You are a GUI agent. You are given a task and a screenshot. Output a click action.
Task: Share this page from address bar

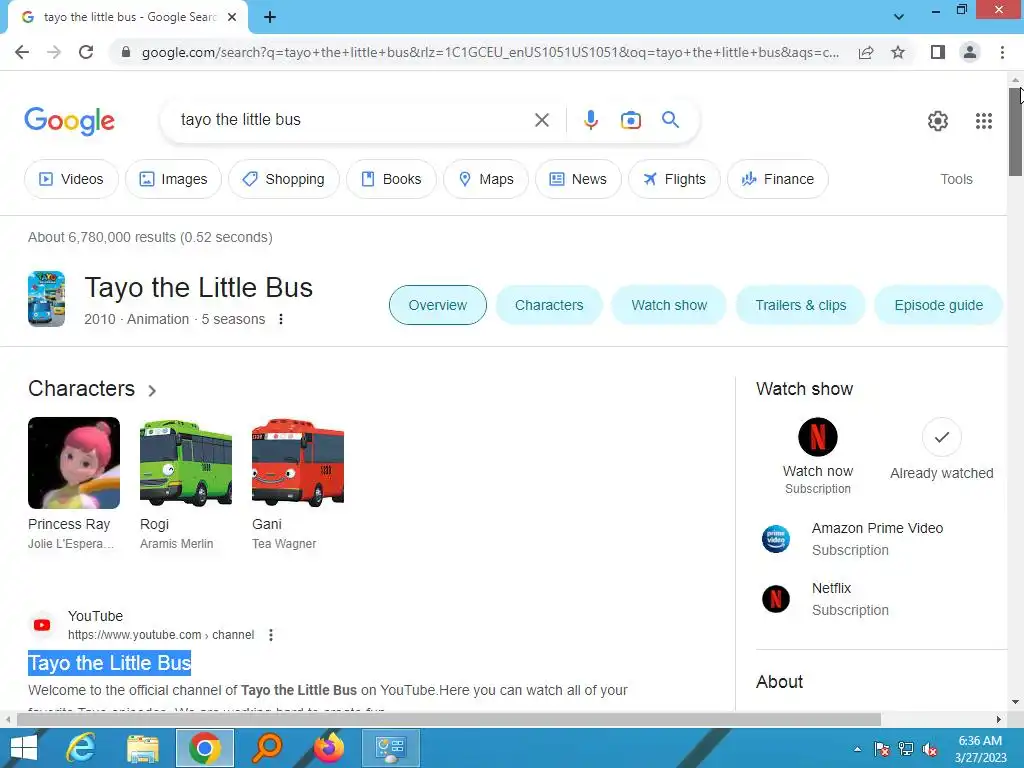pos(866,52)
